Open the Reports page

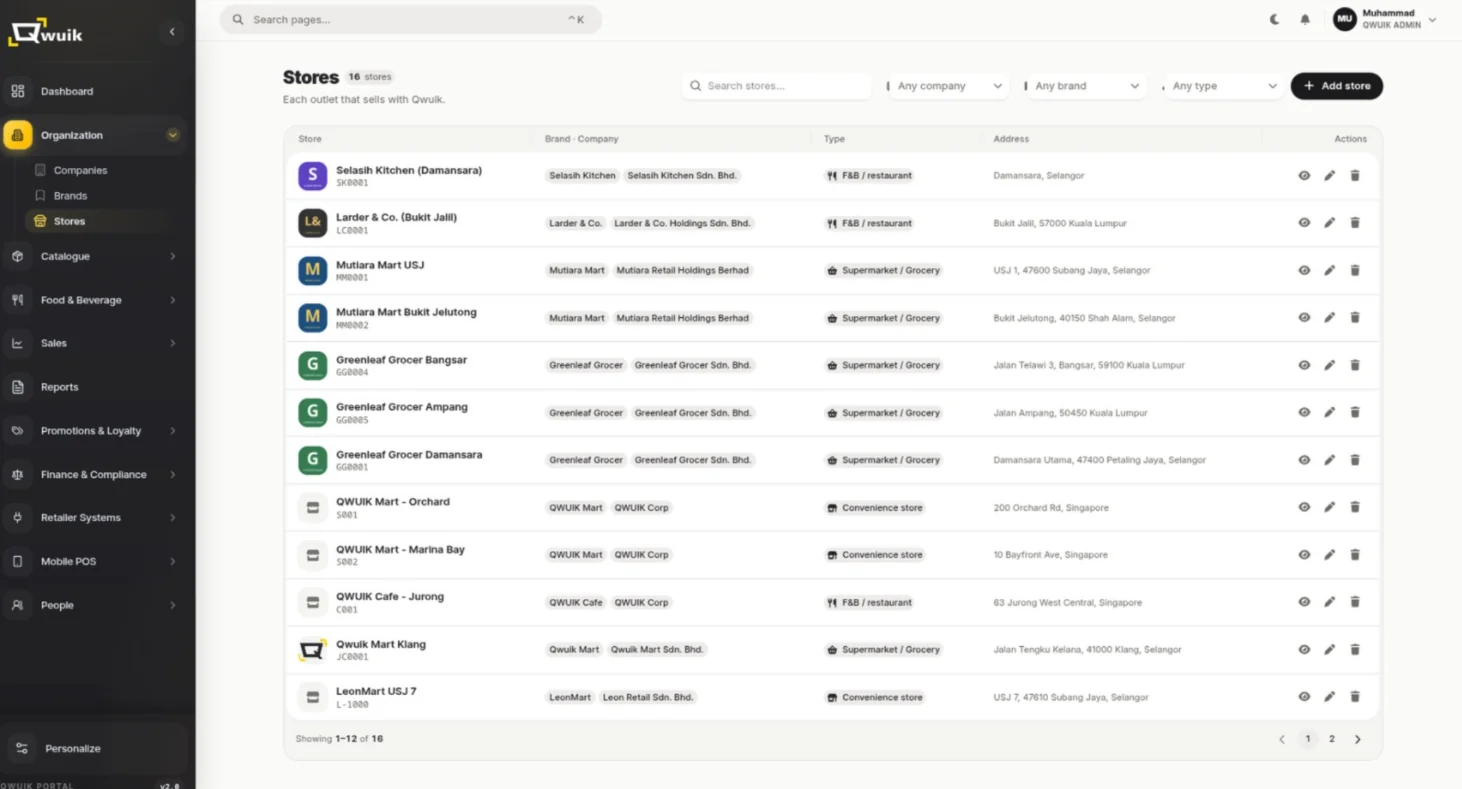95,387
